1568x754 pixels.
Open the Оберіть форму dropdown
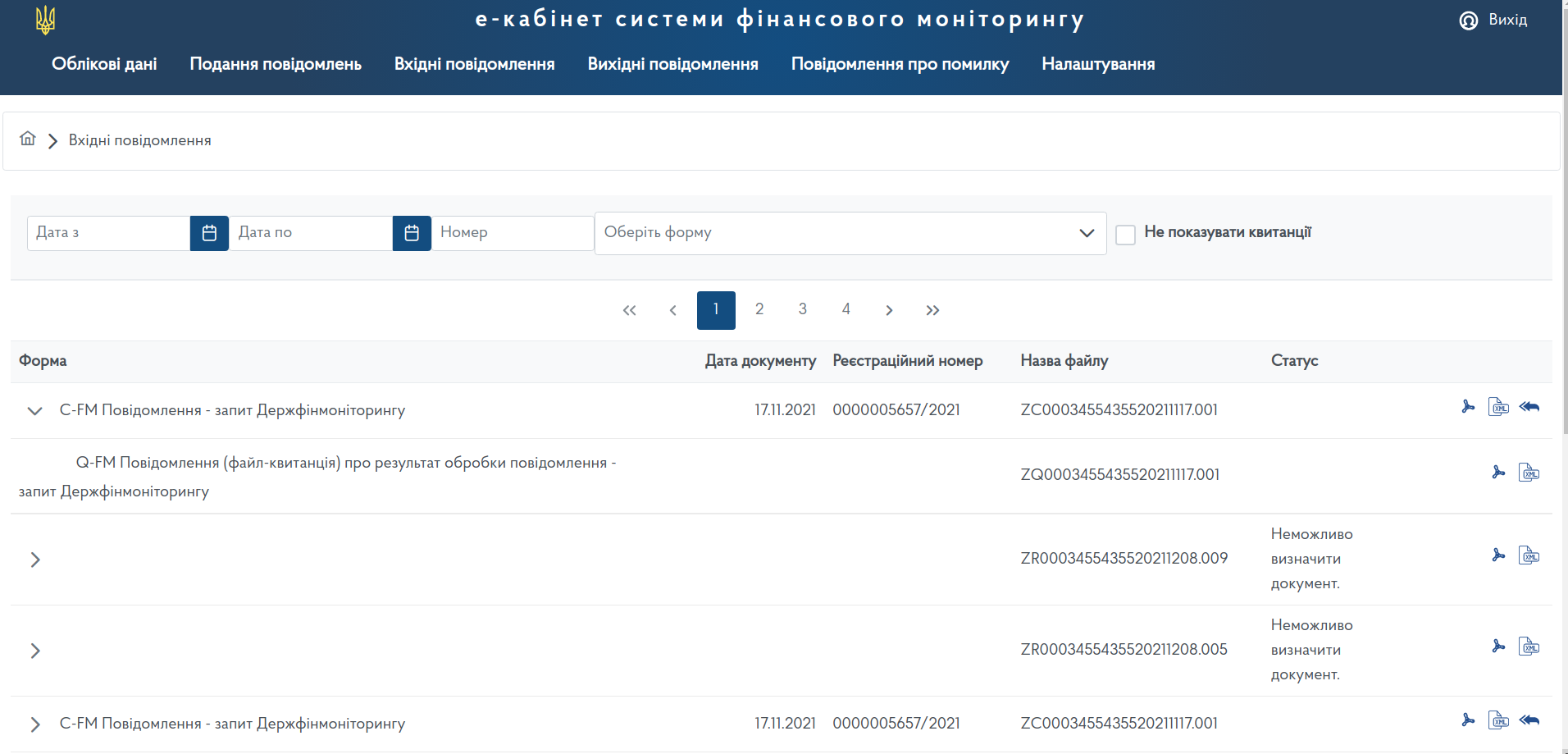[x=850, y=233]
